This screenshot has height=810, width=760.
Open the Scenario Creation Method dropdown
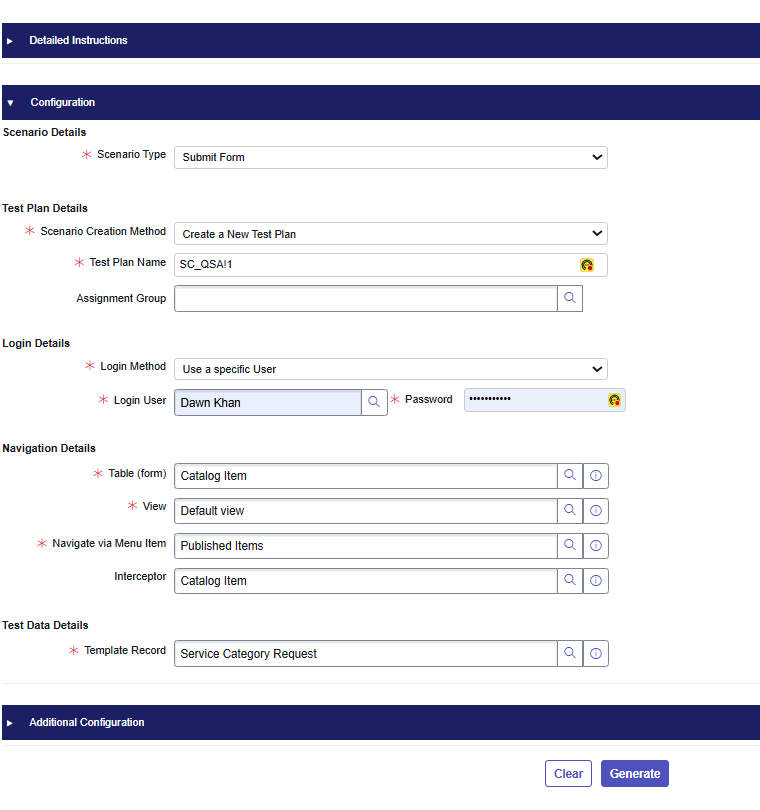(x=390, y=234)
